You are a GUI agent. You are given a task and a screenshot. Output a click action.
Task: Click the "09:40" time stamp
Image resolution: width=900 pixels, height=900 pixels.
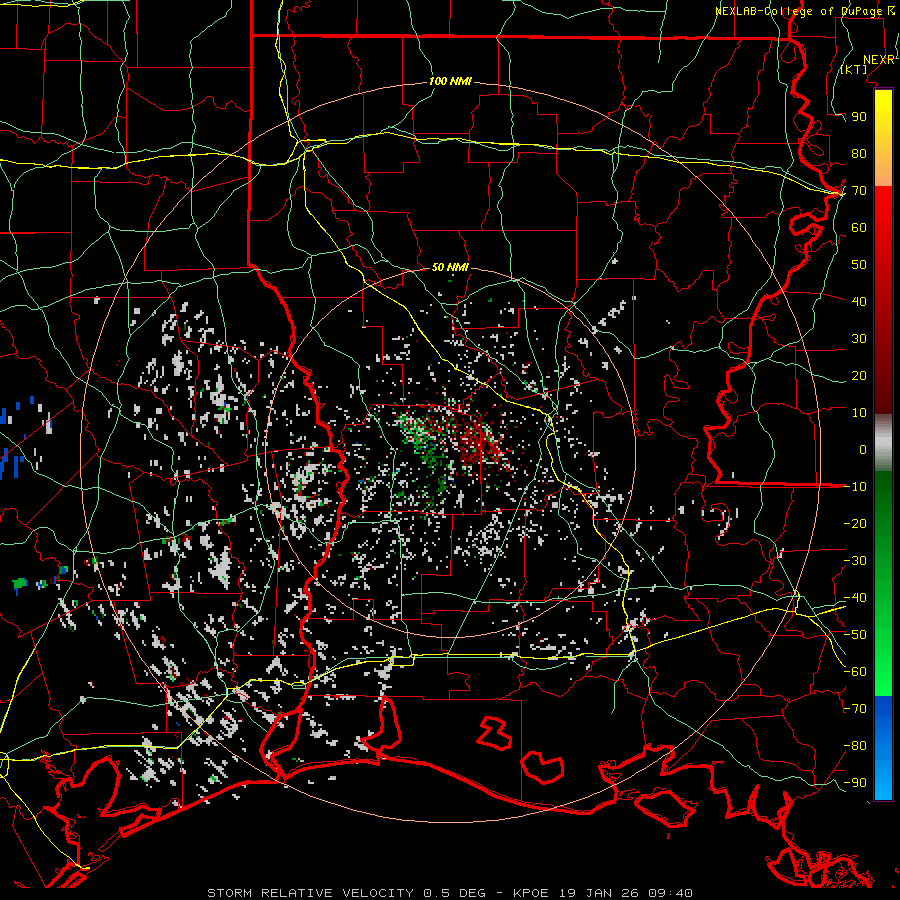click(670, 893)
